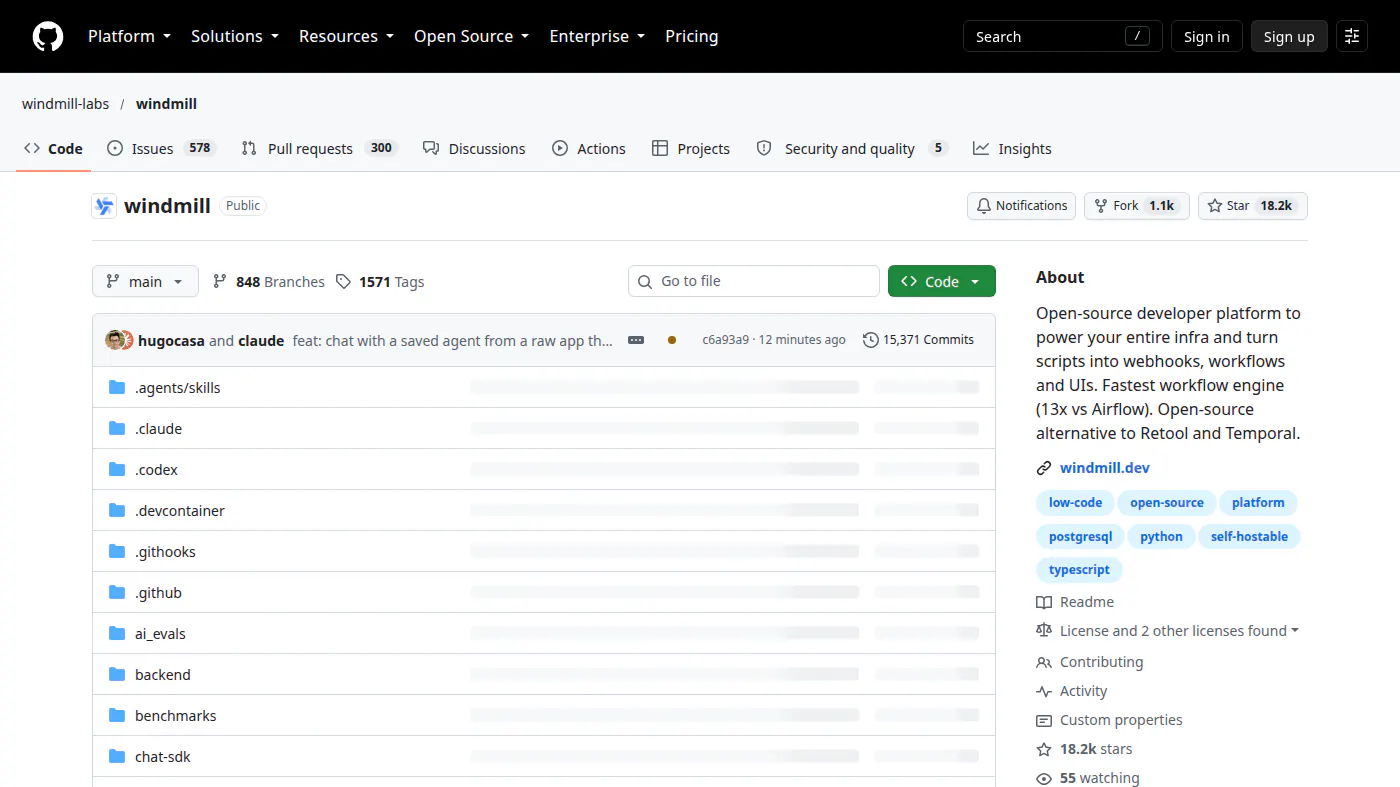Open the appearance settings icon next to Sign up
The width and height of the screenshot is (1400, 787).
coord(1352,36)
